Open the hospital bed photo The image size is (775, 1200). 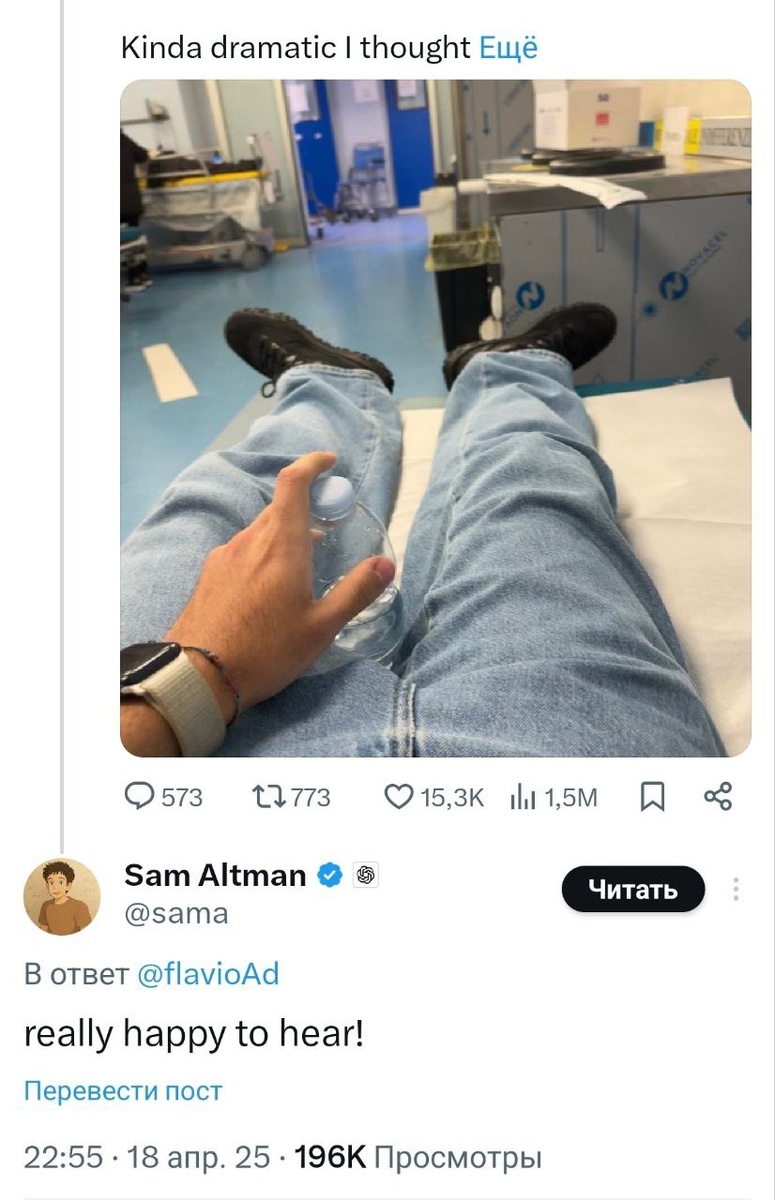(435, 418)
